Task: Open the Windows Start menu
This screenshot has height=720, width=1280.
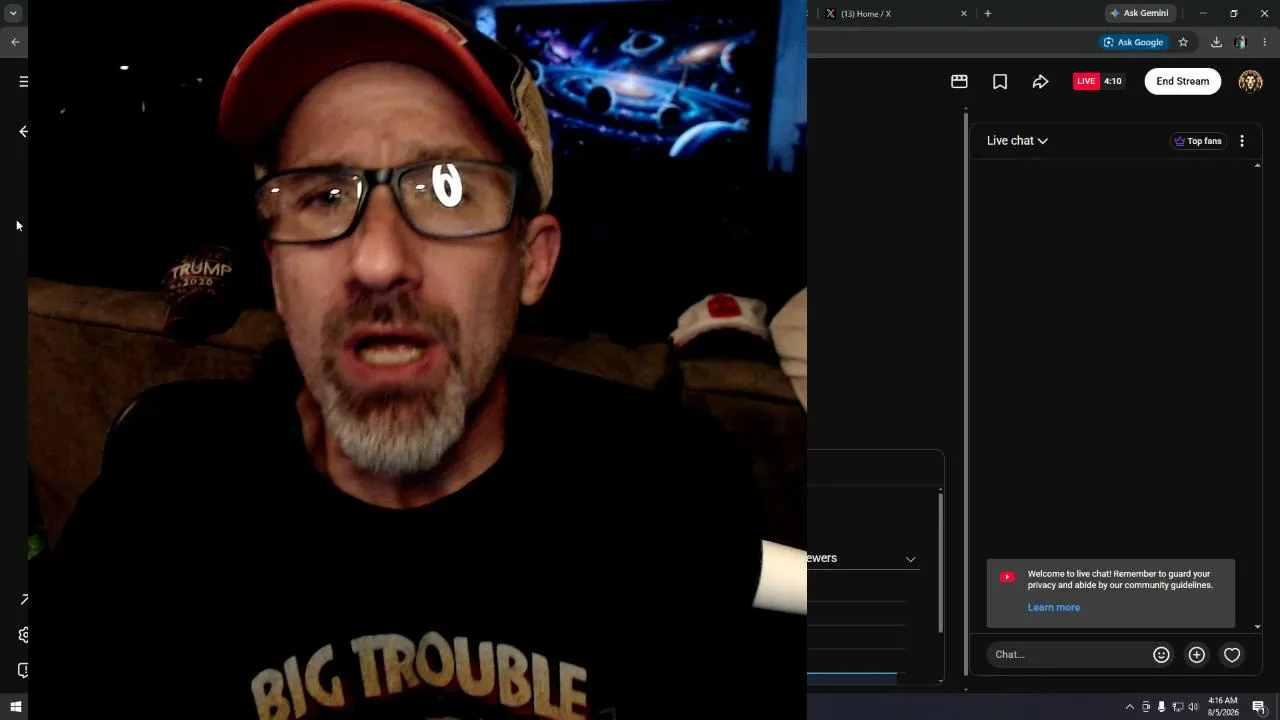Action: point(15,707)
